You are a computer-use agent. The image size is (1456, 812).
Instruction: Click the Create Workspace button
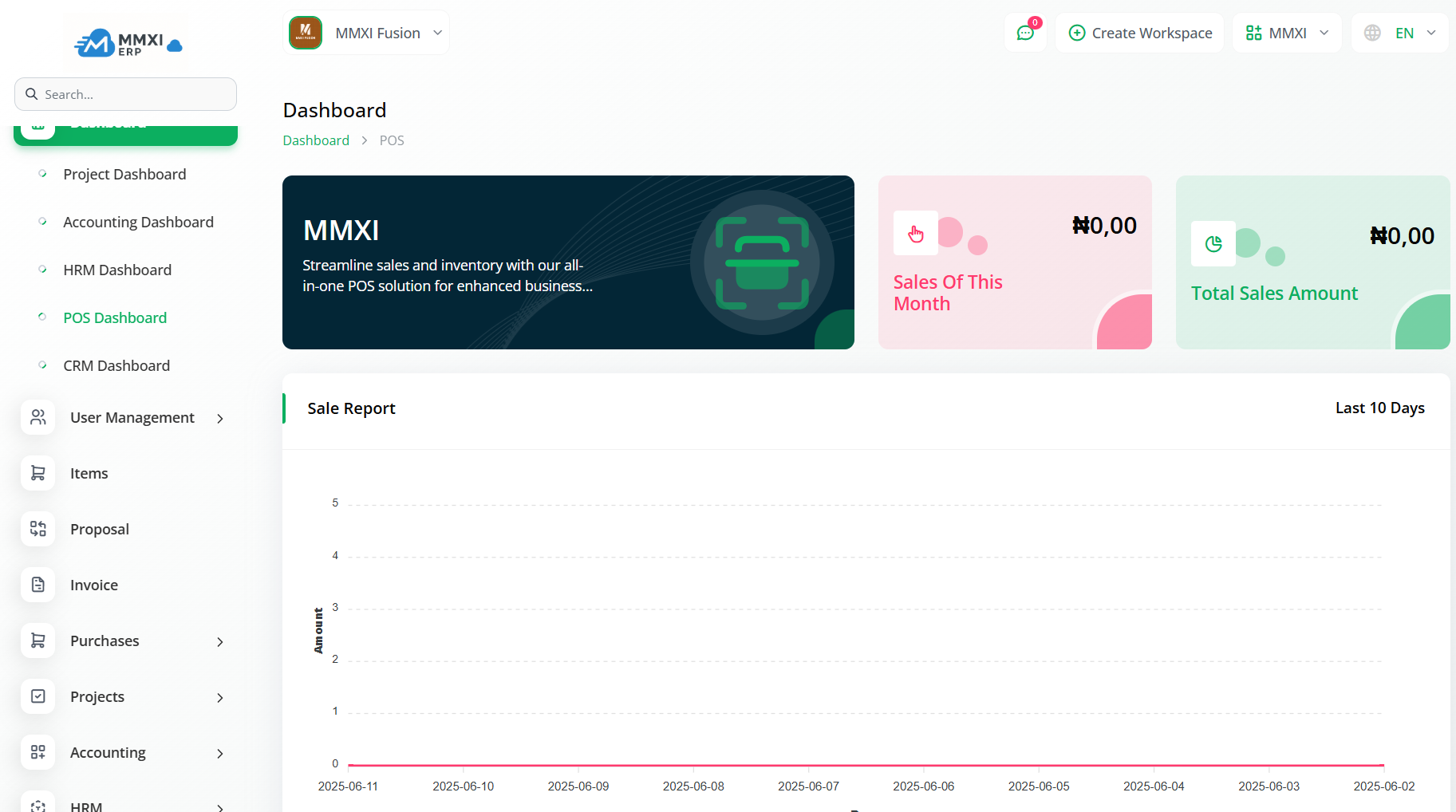[1139, 33]
